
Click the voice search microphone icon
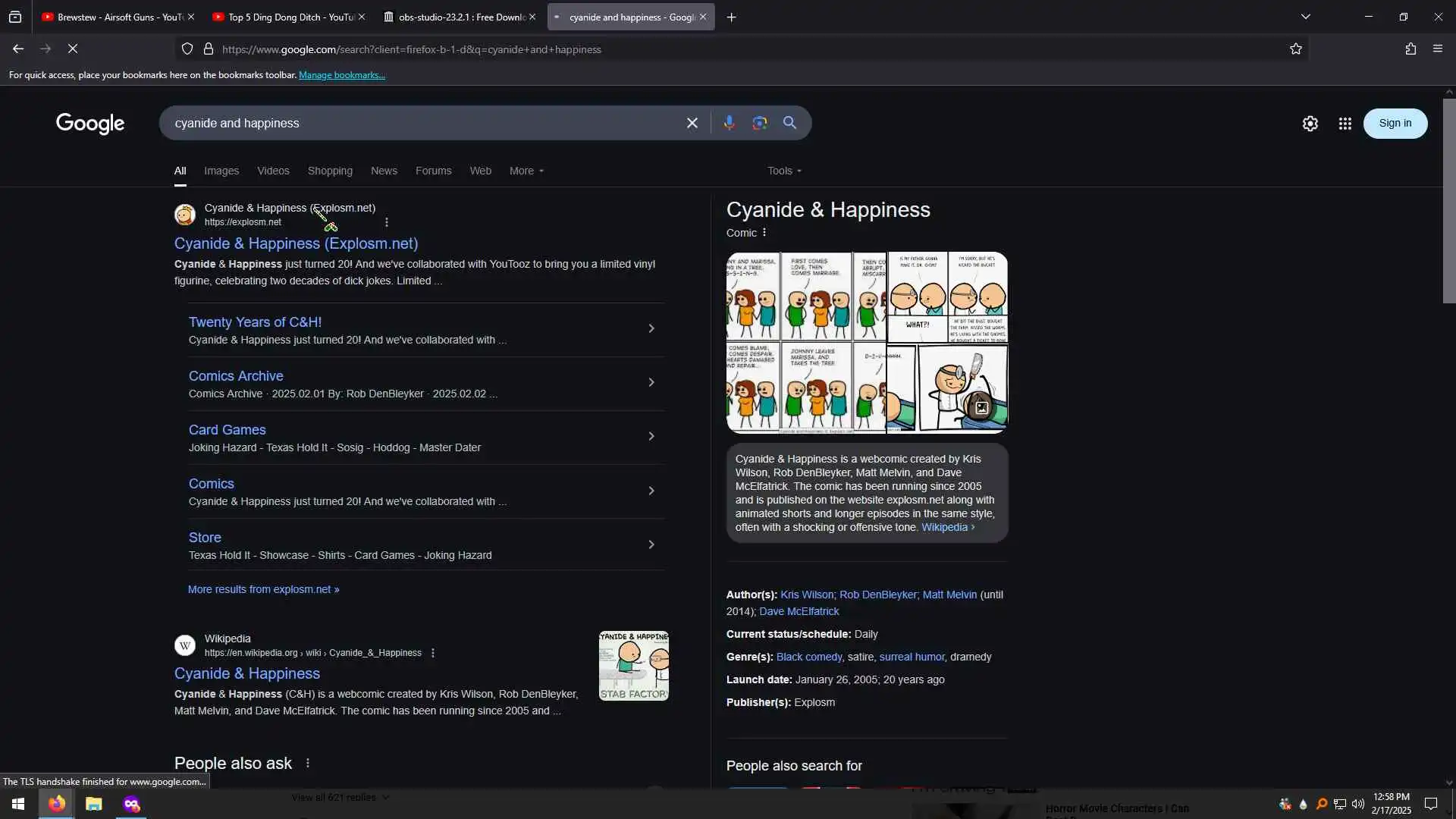pyautogui.click(x=729, y=123)
